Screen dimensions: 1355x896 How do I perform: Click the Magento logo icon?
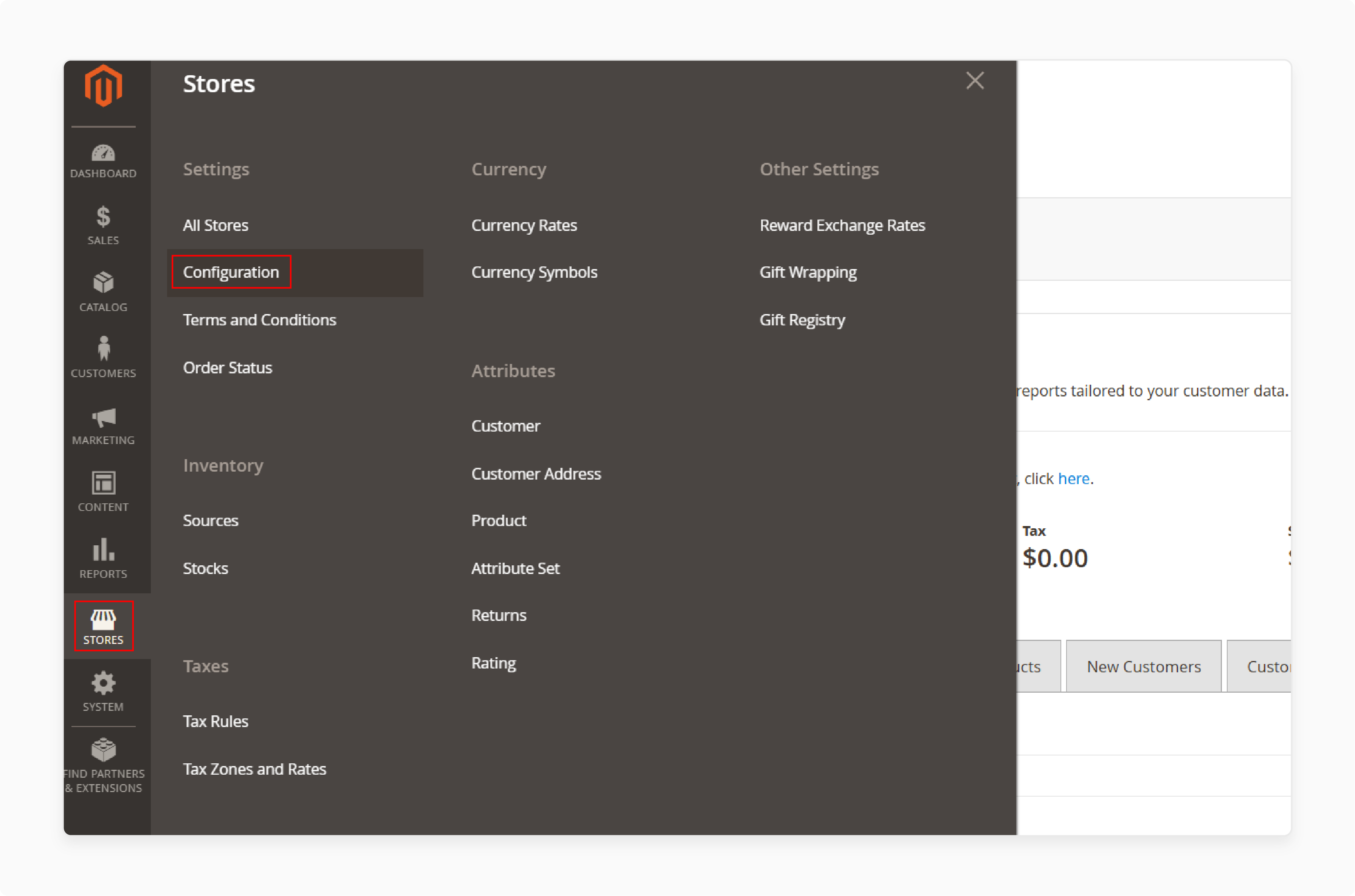[104, 86]
